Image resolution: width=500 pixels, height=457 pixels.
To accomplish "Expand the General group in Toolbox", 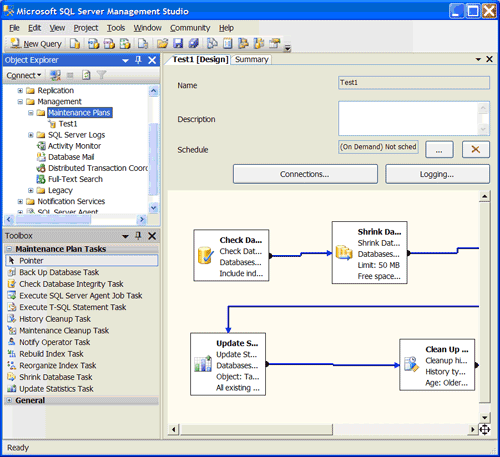I will pyautogui.click(x=9, y=400).
